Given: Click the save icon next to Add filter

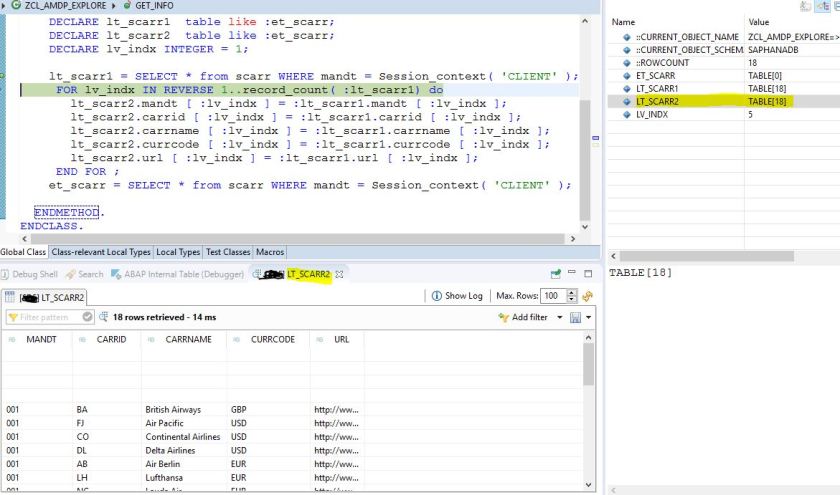Looking at the screenshot, I should tap(577, 318).
